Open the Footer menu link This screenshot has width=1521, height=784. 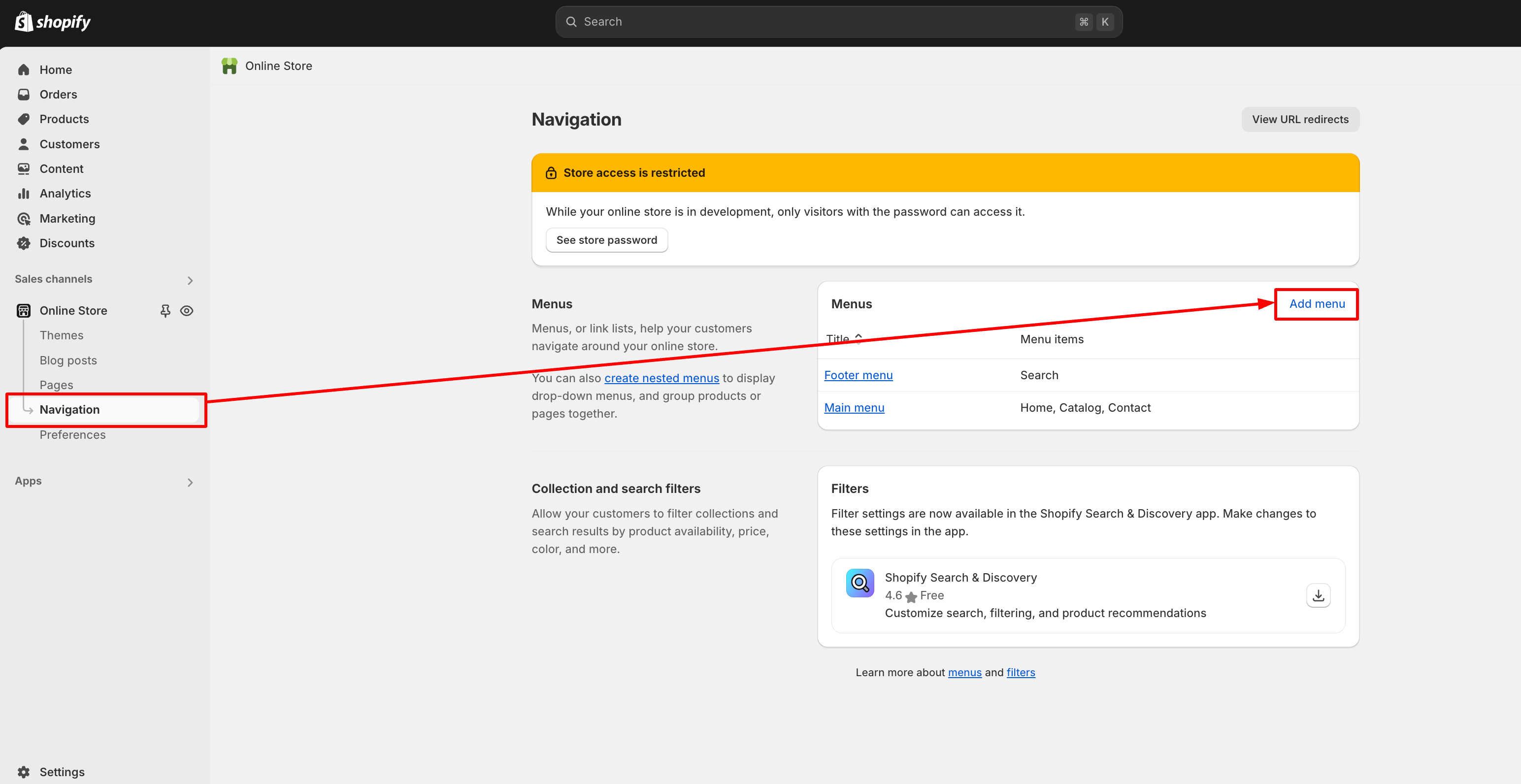coord(858,375)
